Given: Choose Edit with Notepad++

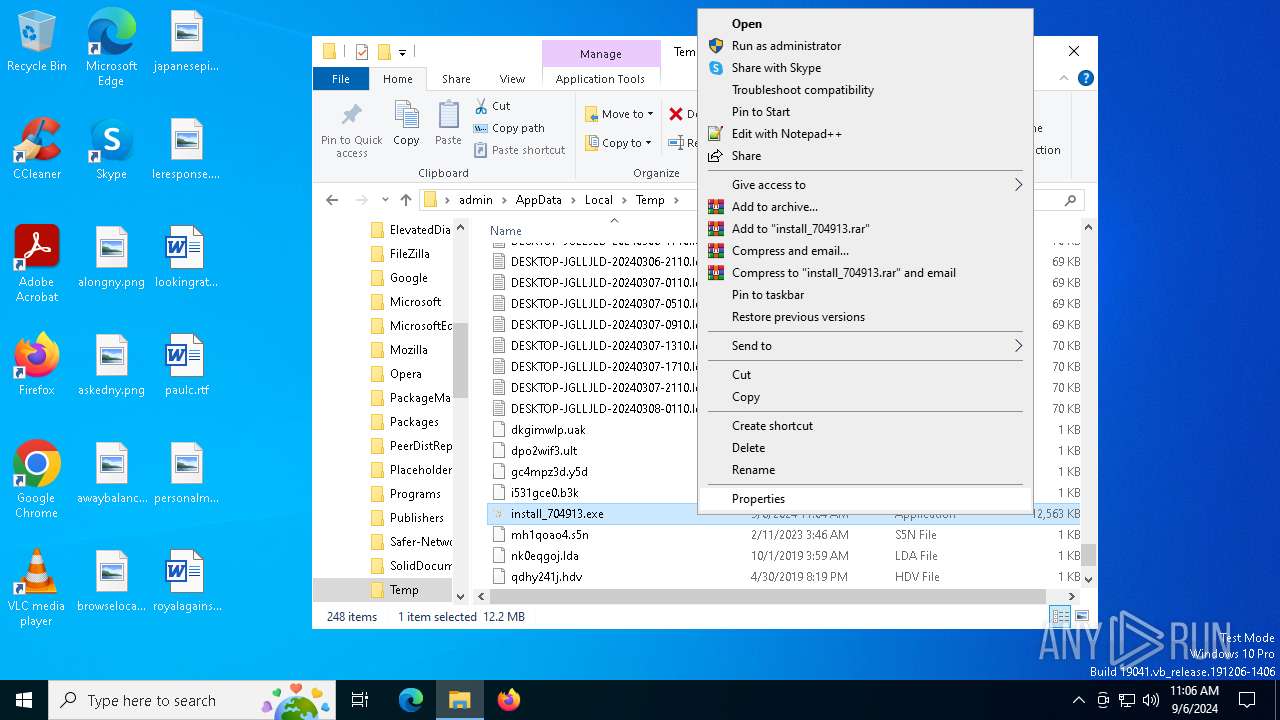Looking at the screenshot, I should click(x=865, y=133).
